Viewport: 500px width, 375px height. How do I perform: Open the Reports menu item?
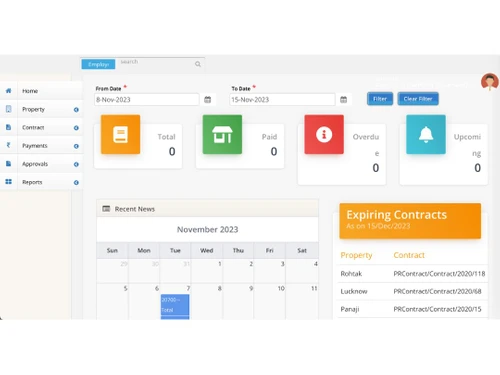(x=32, y=182)
